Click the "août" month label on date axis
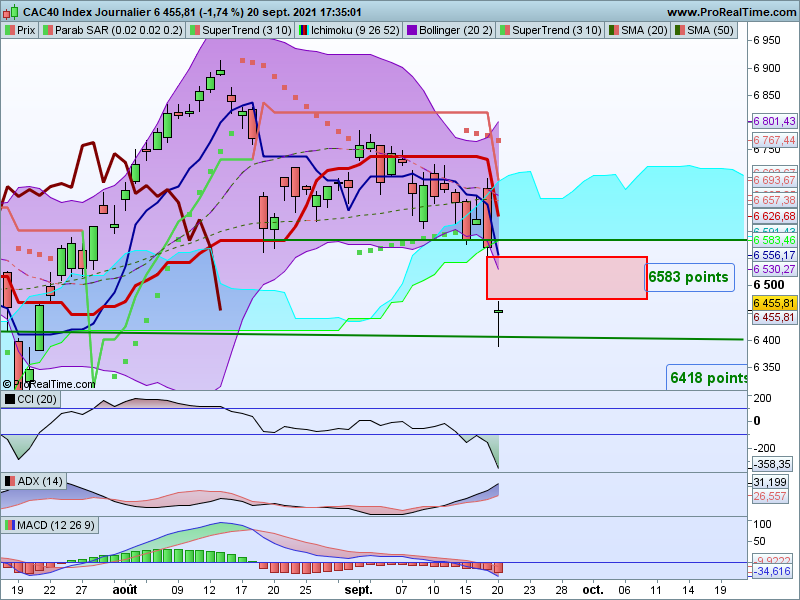Viewport: 800px width, 600px height. pyautogui.click(x=125, y=590)
